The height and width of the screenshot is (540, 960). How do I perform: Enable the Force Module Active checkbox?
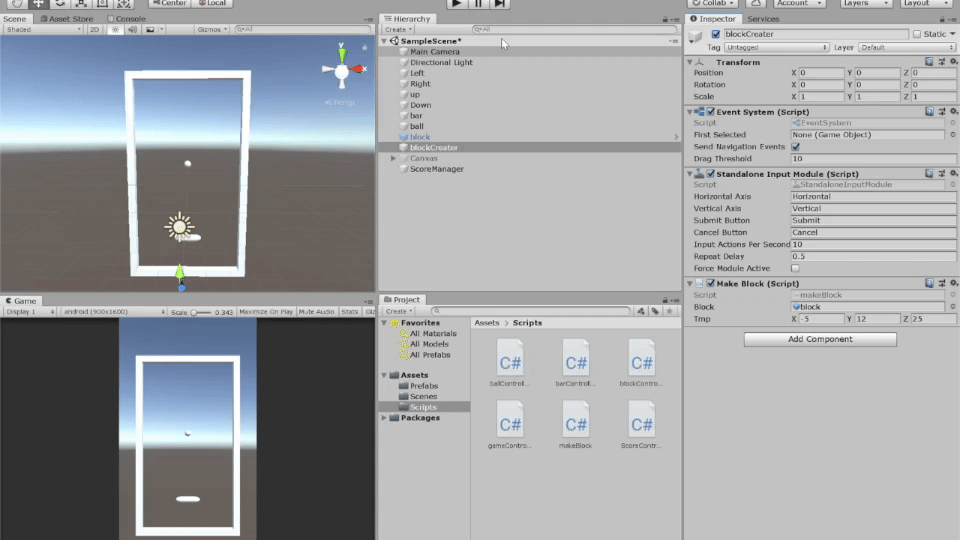pos(795,268)
